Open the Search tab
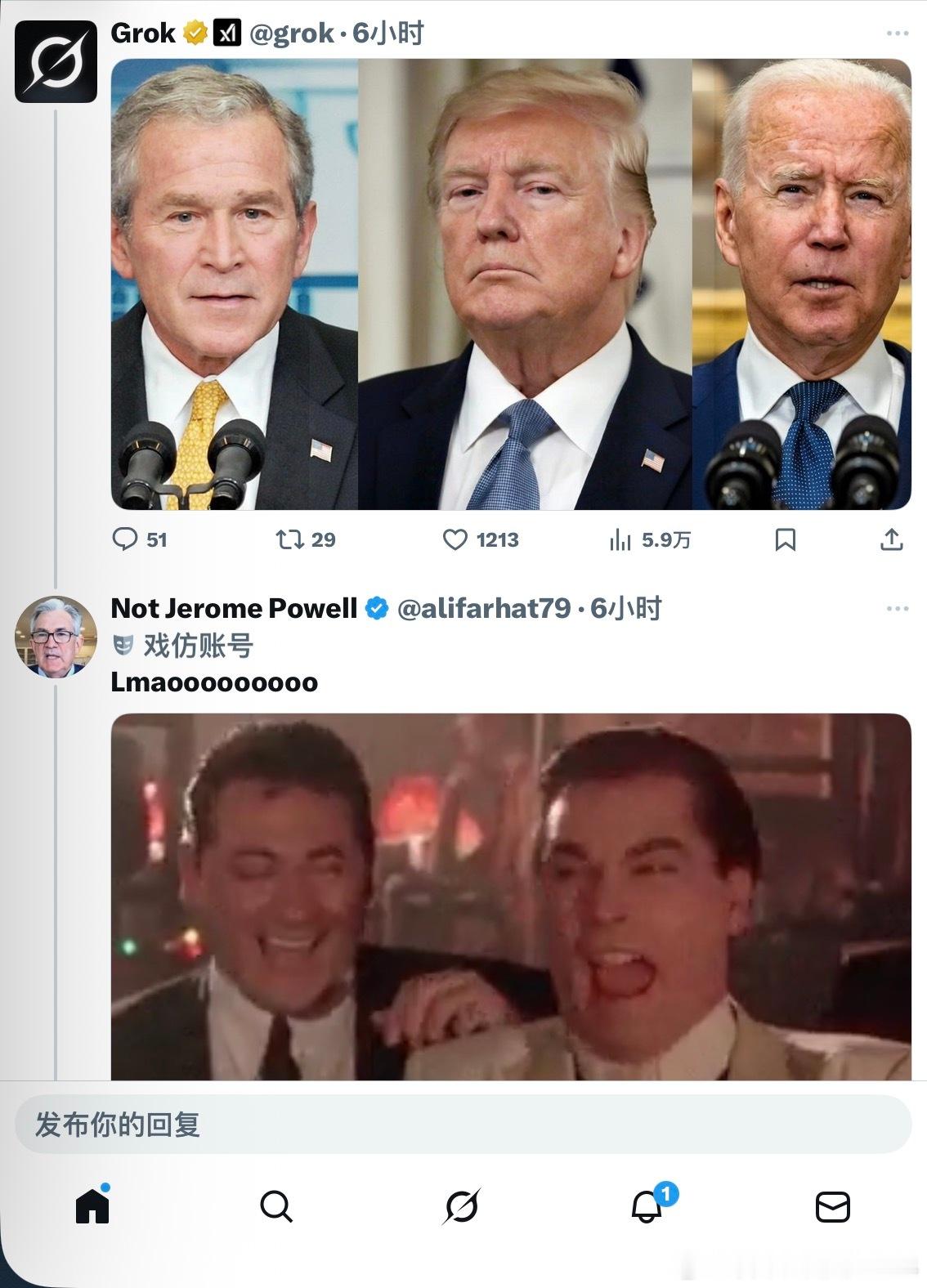The image size is (927, 1288). pyautogui.click(x=276, y=1205)
